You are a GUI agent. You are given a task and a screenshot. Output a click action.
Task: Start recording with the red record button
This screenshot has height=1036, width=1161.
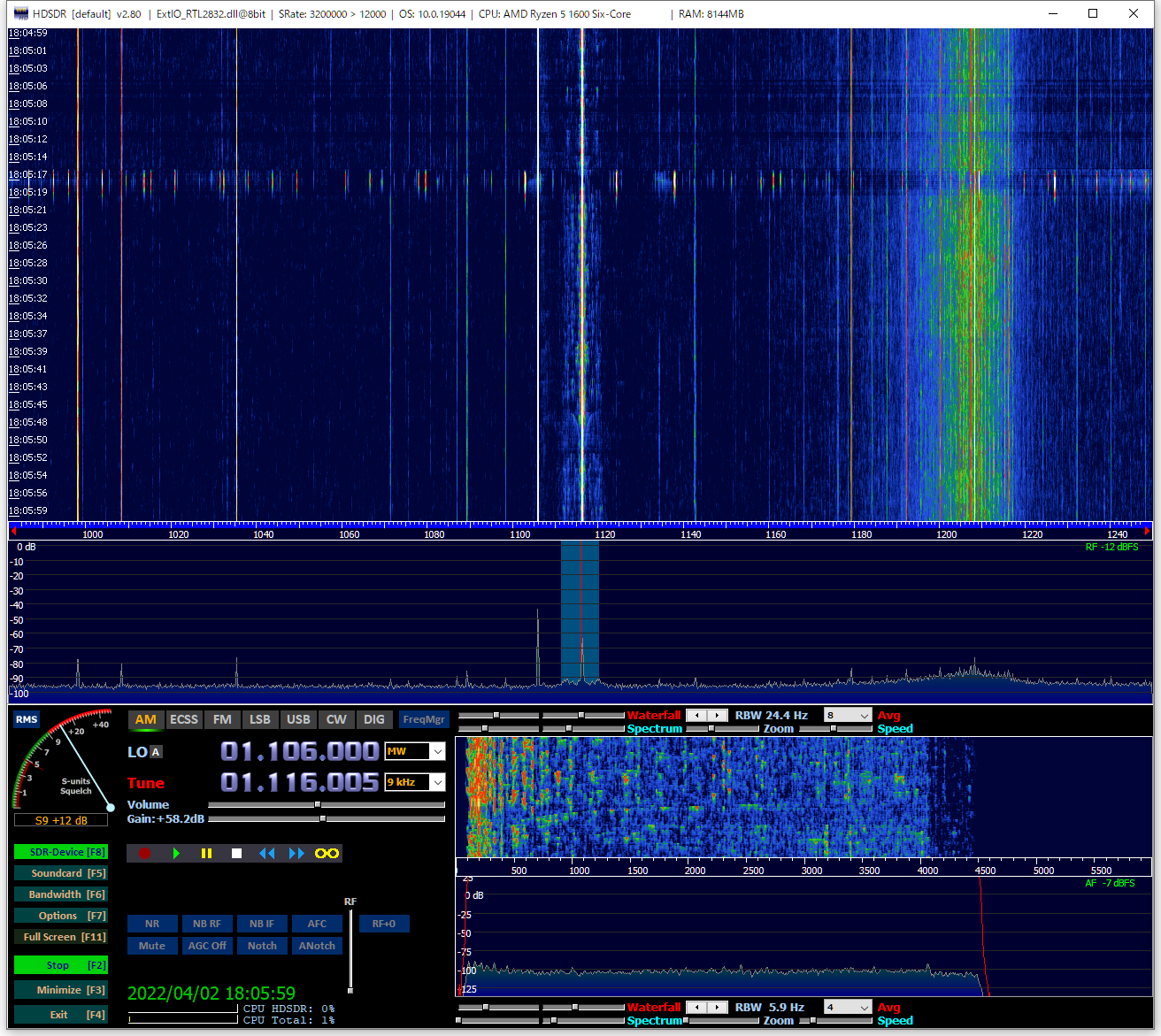pyautogui.click(x=145, y=853)
